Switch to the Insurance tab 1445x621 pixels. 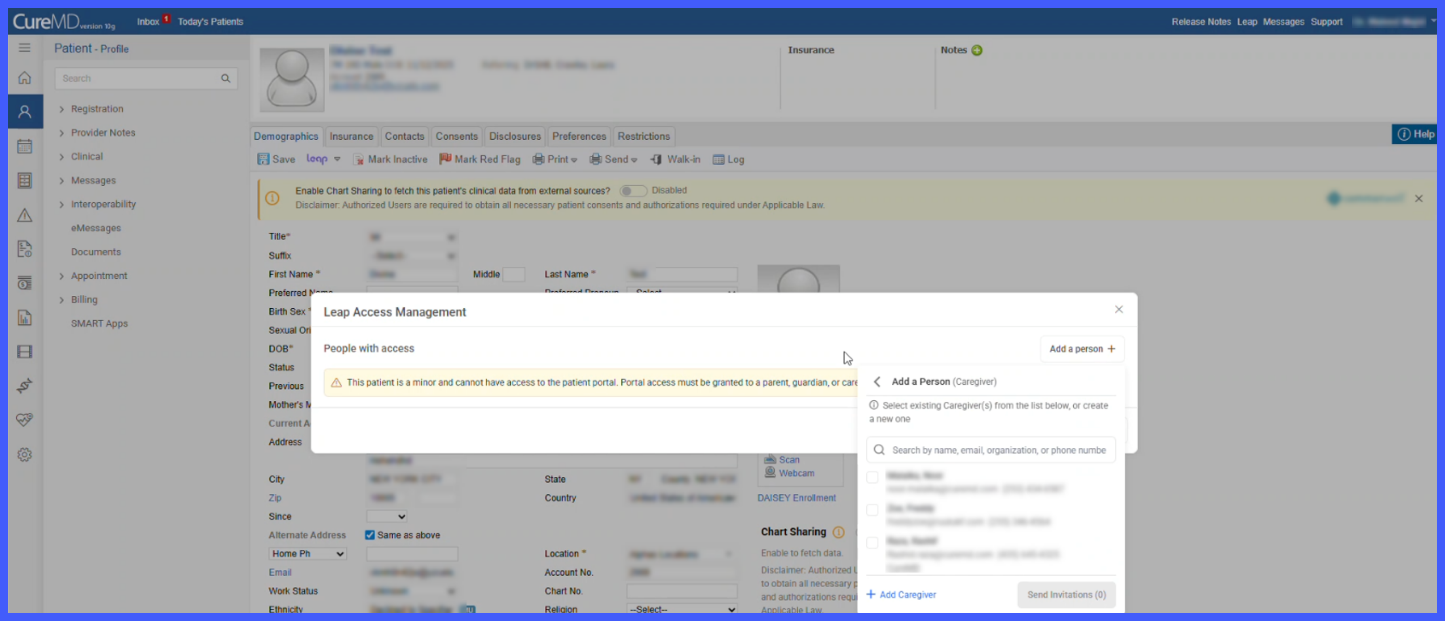[x=351, y=136]
